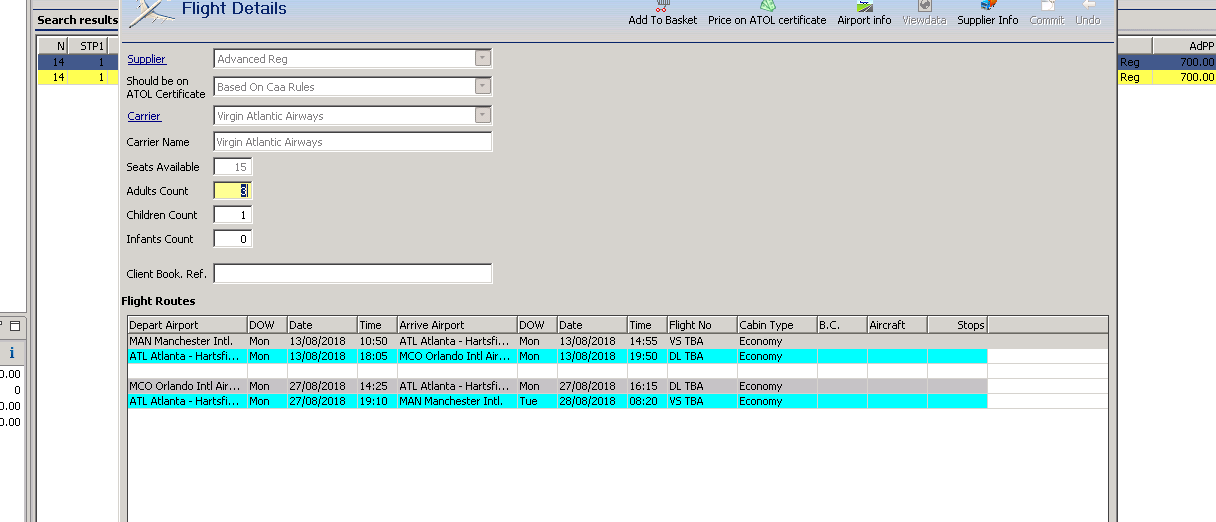Click the Seats Available field
Viewport: 1216px width, 522px height.
click(x=233, y=167)
